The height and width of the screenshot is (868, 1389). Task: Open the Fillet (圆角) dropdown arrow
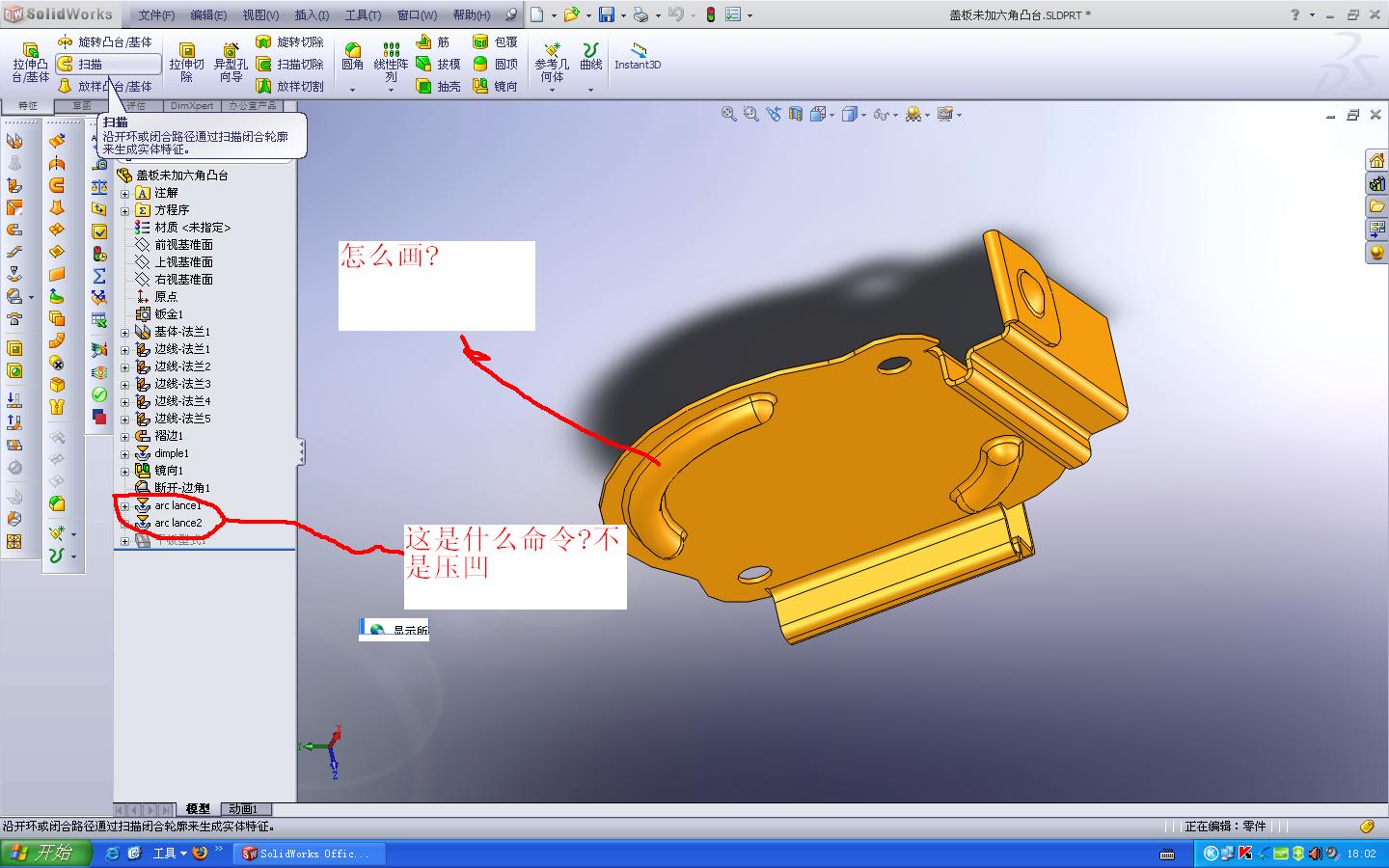coord(352,90)
